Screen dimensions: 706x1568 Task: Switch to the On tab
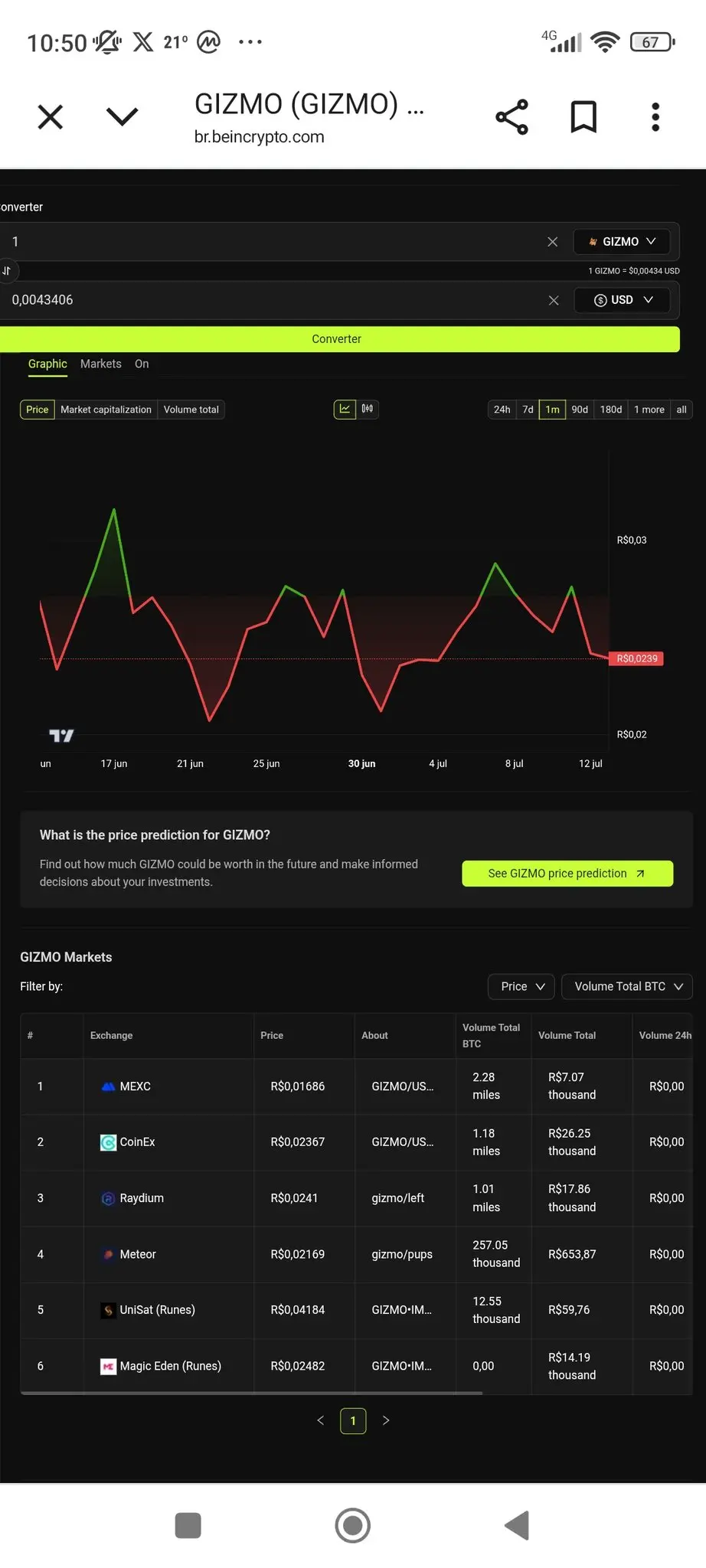(x=142, y=364)
